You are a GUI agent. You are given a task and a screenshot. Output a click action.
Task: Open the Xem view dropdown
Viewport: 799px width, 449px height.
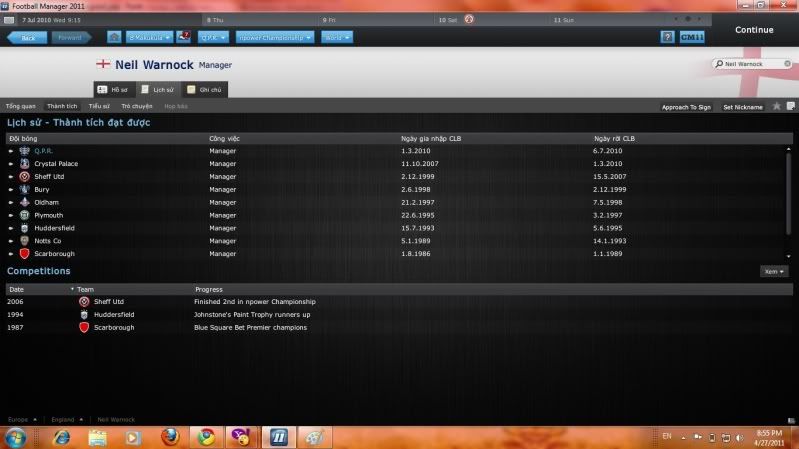coord(774,272)
